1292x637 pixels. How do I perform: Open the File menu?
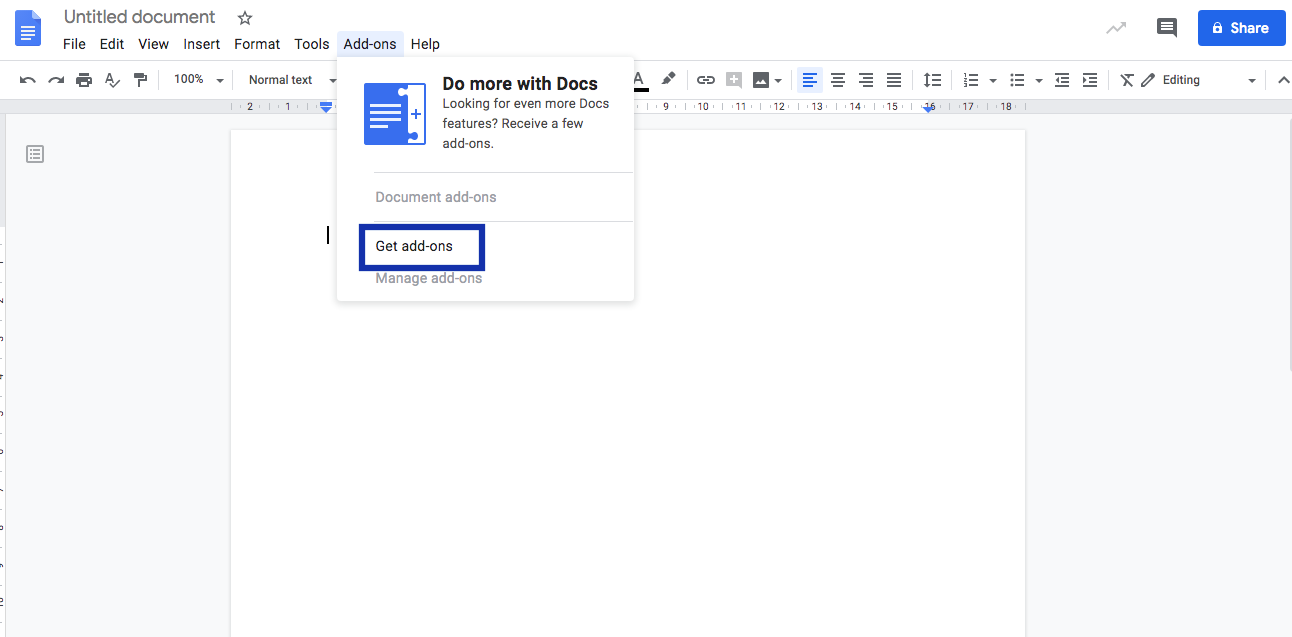coord(74,44)
